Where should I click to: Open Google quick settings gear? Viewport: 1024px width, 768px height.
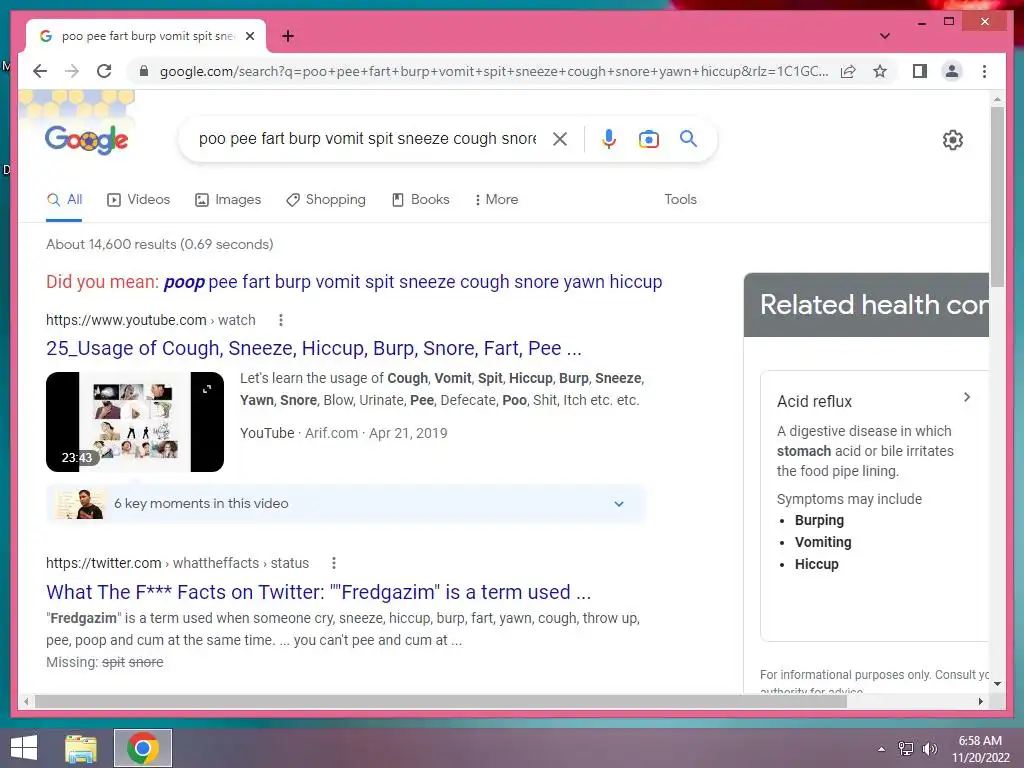tap(952, 140)
